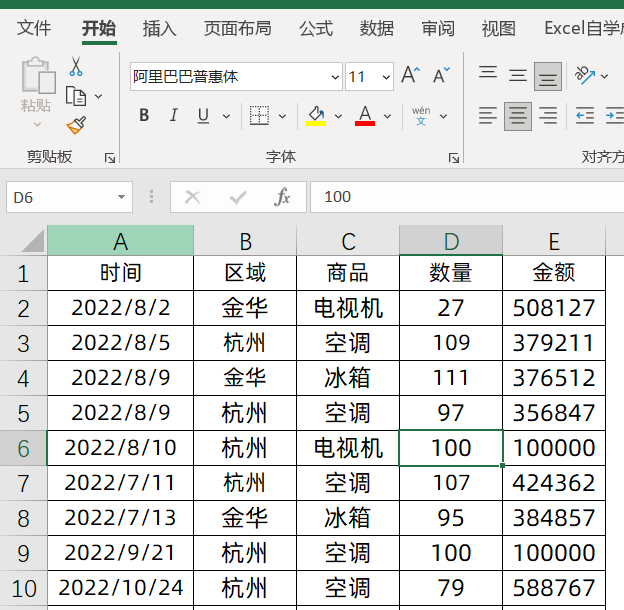Toggle Italic formatting
The image size is (624, 610).
coord(174,116)
